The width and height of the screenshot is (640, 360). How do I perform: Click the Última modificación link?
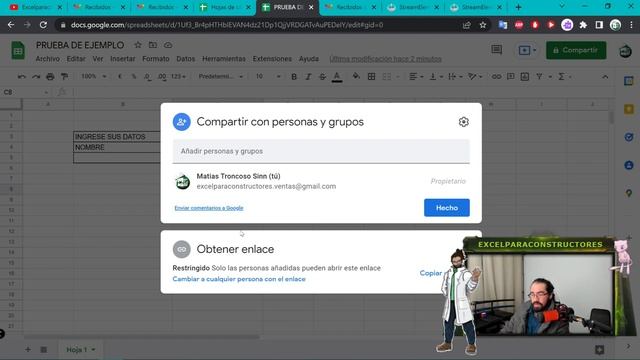385,59
